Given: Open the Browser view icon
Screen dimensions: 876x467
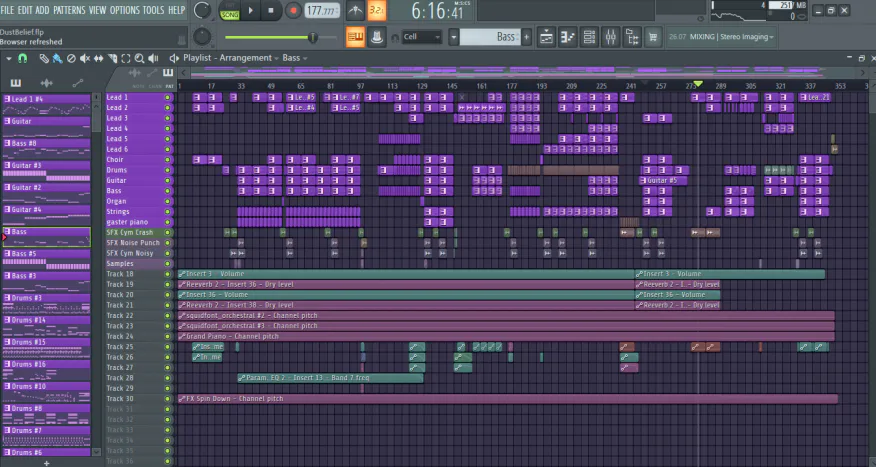Looking at the screenshot, I should point(631,37).
